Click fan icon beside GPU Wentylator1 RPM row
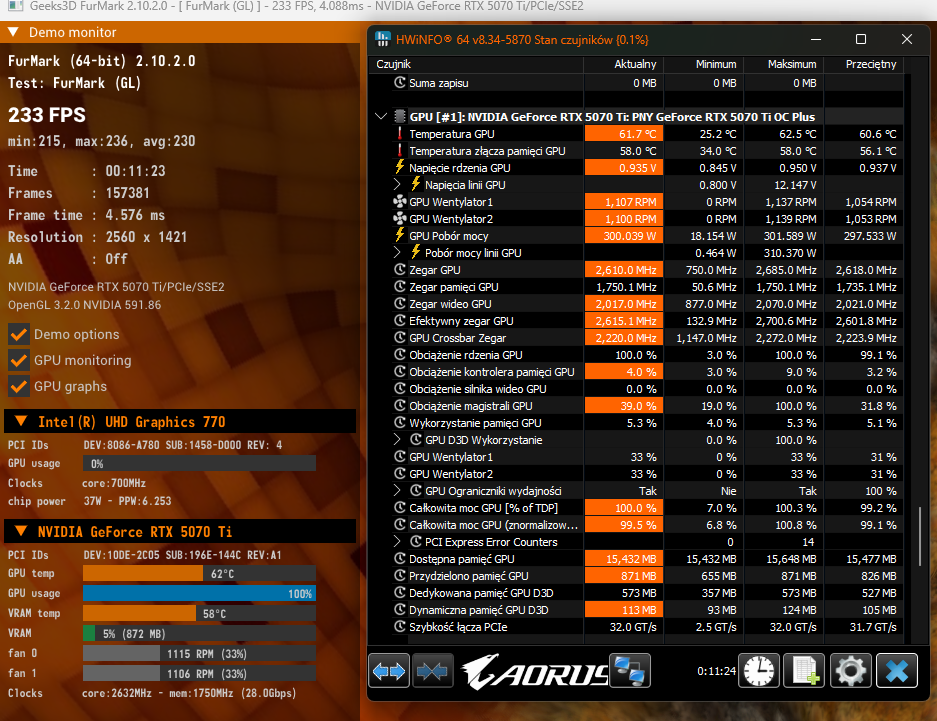 pyautogui.click(x=400, y=201)
